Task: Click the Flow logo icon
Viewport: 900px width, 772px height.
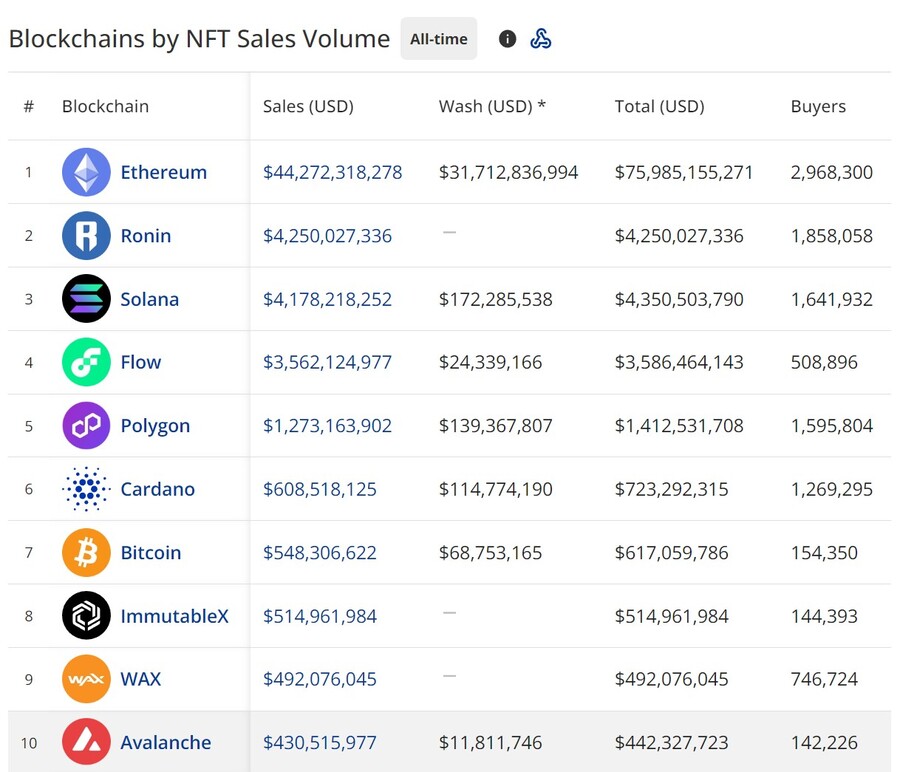Action: (x=86, y=362)
